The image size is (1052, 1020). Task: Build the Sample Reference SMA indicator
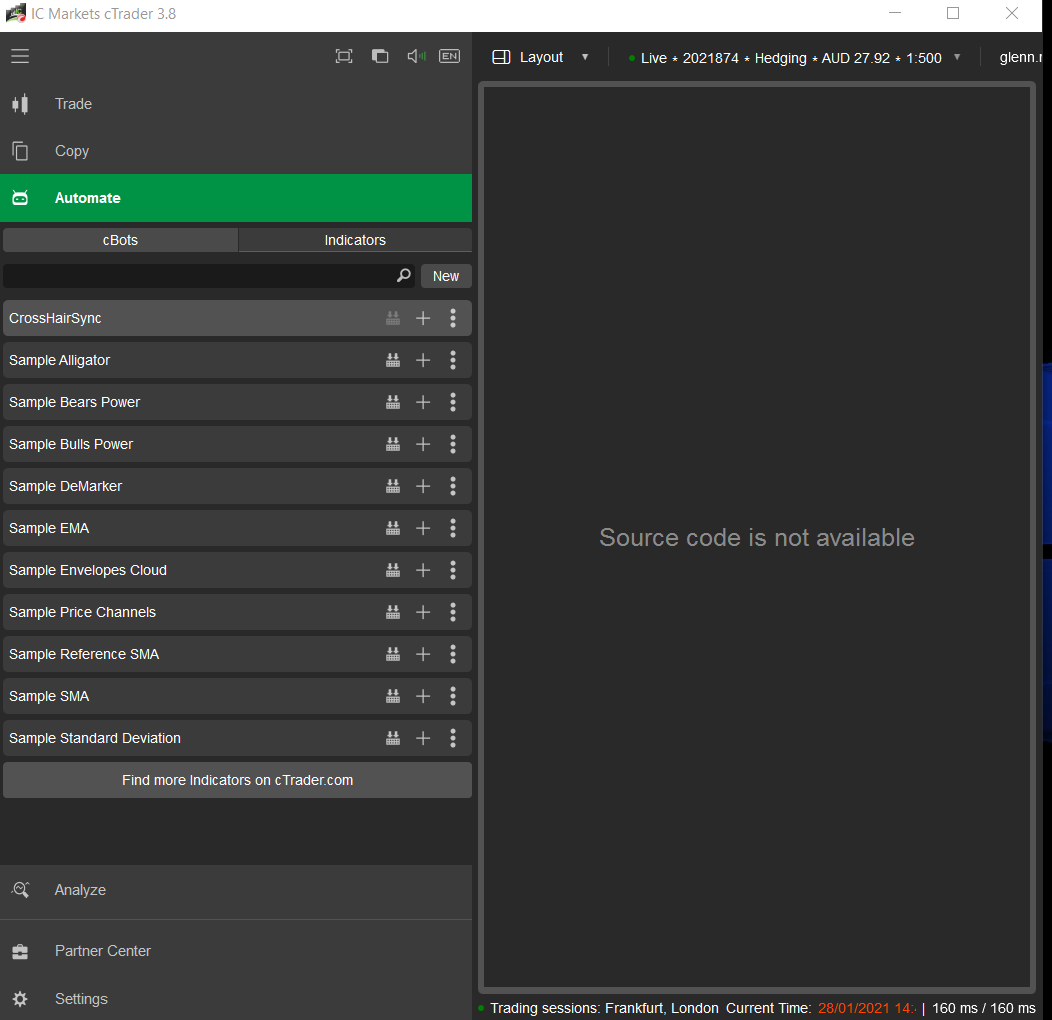pyautogui.click(x=393, y=654)
